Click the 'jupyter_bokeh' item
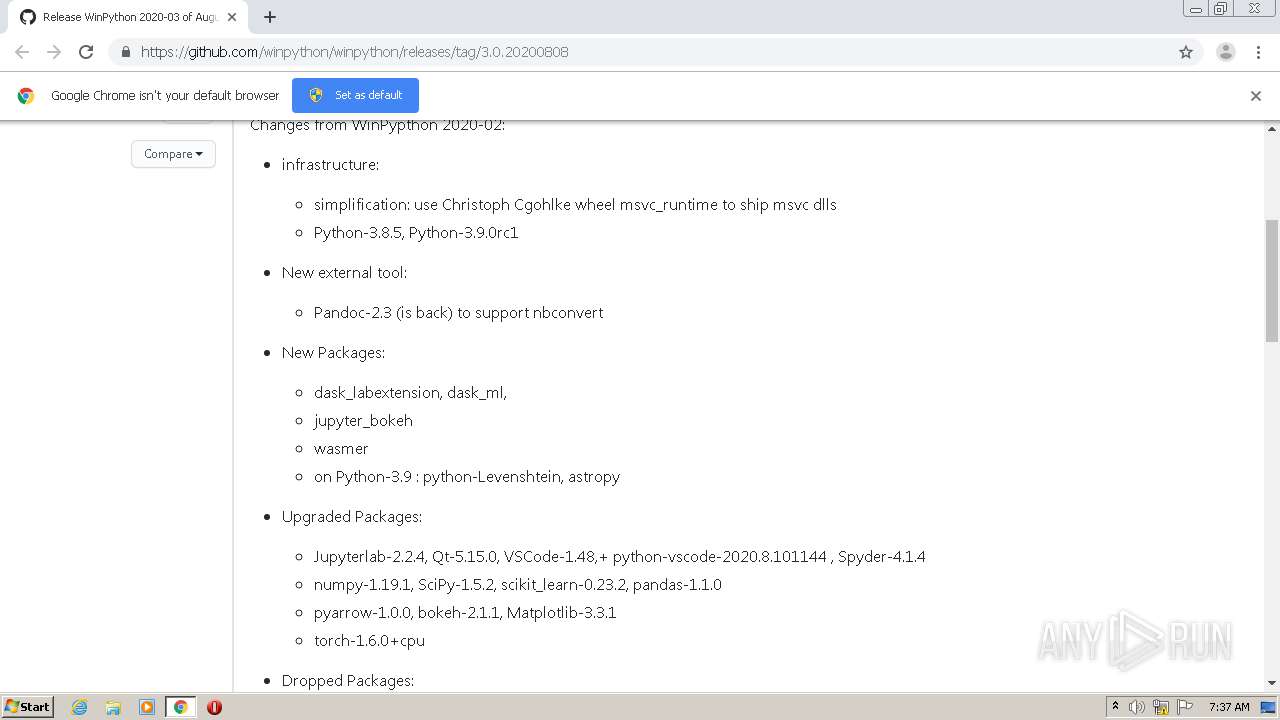This screenshot has width=1280, height=720. [x=363, y=420]
